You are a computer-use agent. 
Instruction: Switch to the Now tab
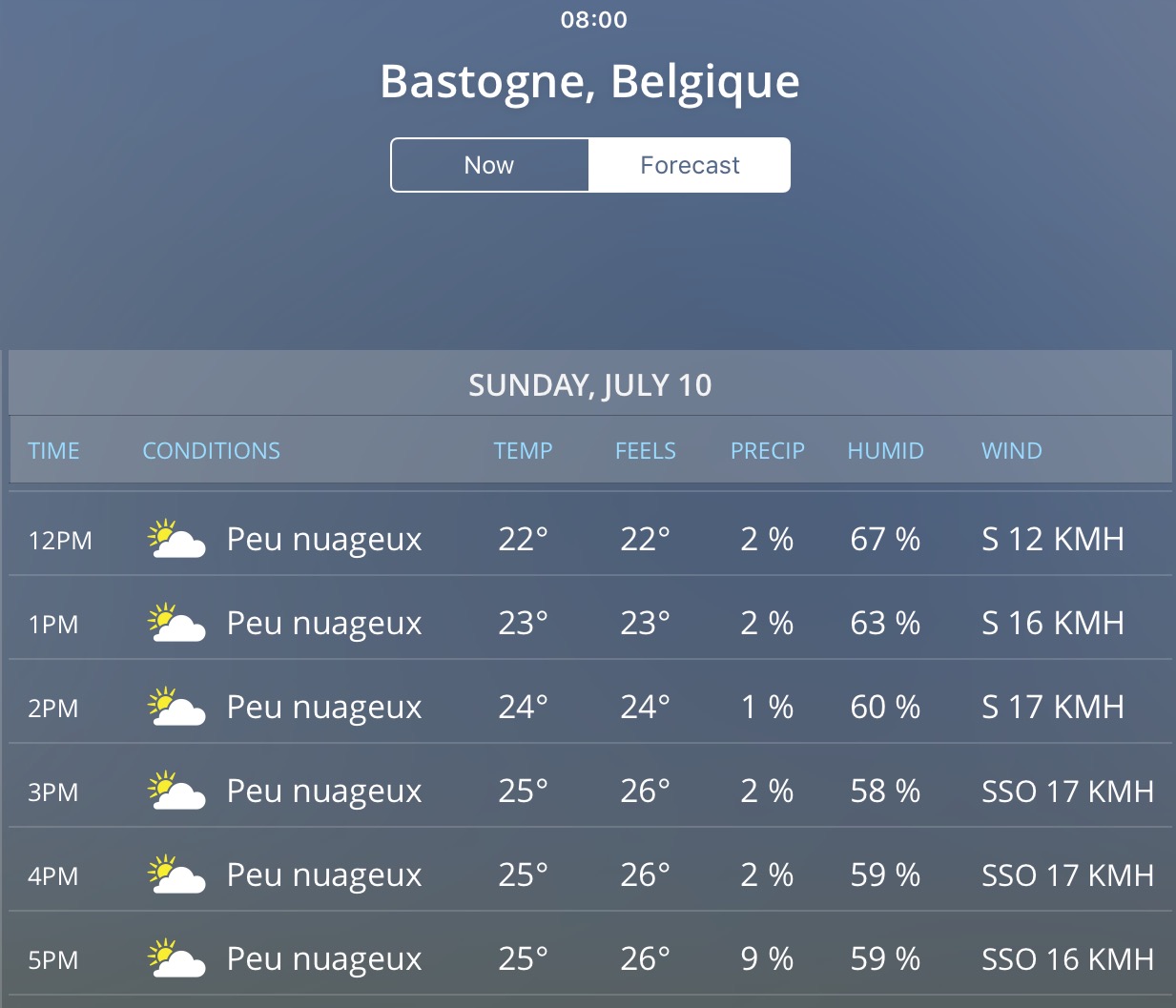pos(489,165)
